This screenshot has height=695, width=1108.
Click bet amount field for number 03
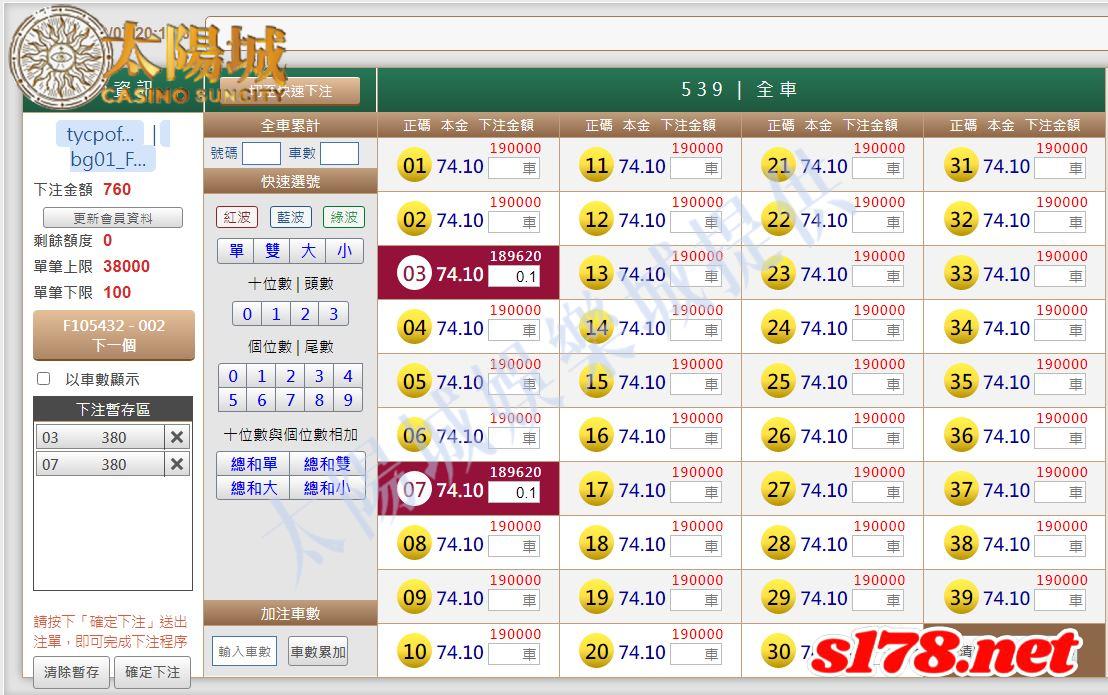pyautogui.click(x=514, y=276)
